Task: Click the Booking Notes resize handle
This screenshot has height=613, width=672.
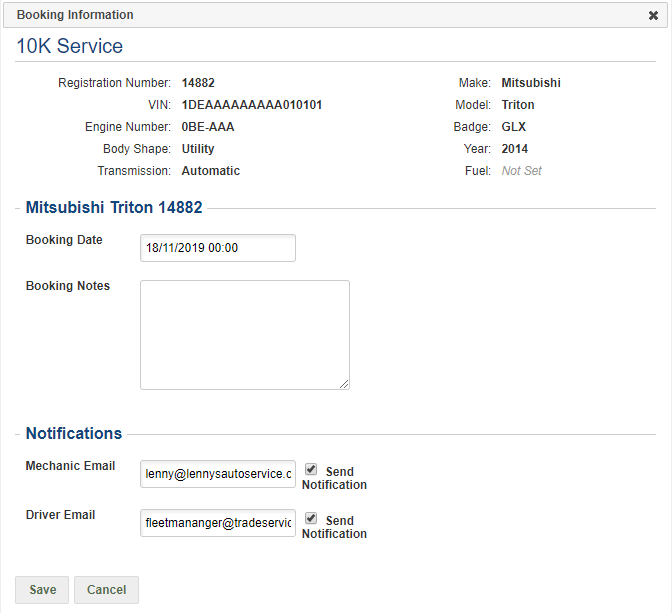Action: pos(344,384)
